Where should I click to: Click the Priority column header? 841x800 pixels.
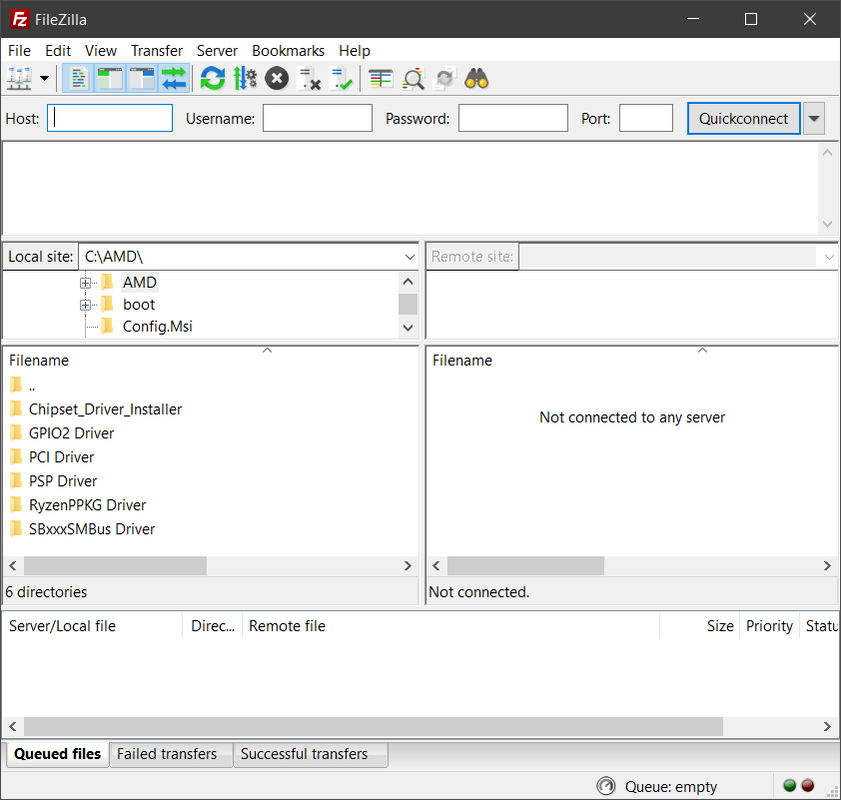point(769,626)
